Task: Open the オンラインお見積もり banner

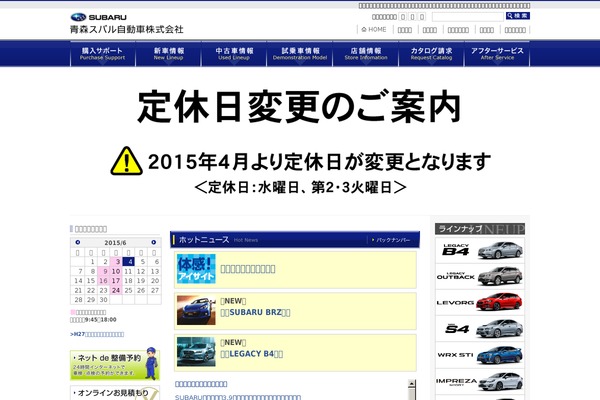Action: [115, 393]
